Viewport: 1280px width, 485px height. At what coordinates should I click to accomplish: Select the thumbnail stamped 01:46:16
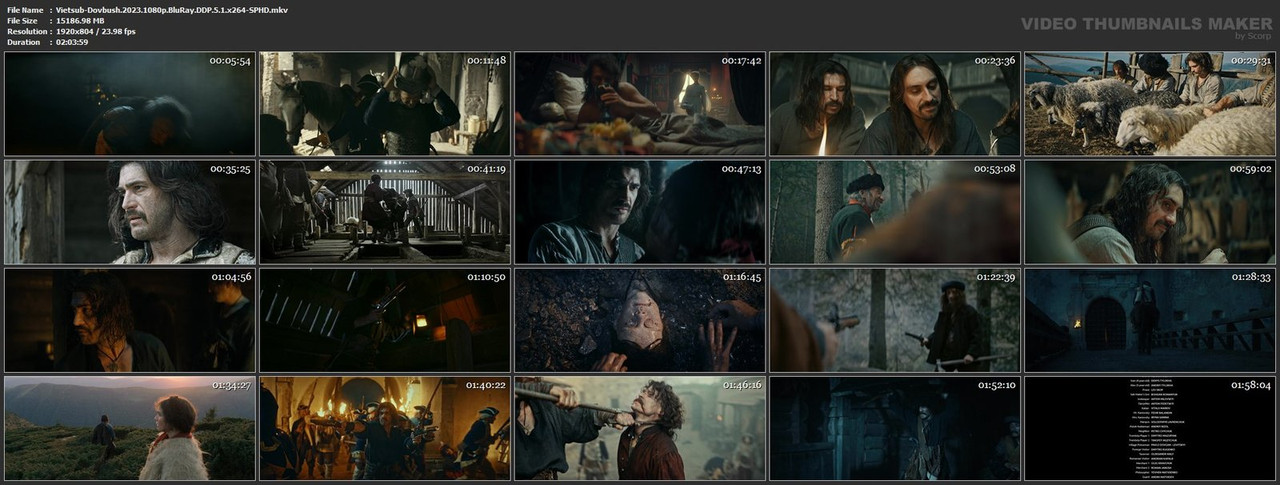pyautogui.click(x=640, y=428)
